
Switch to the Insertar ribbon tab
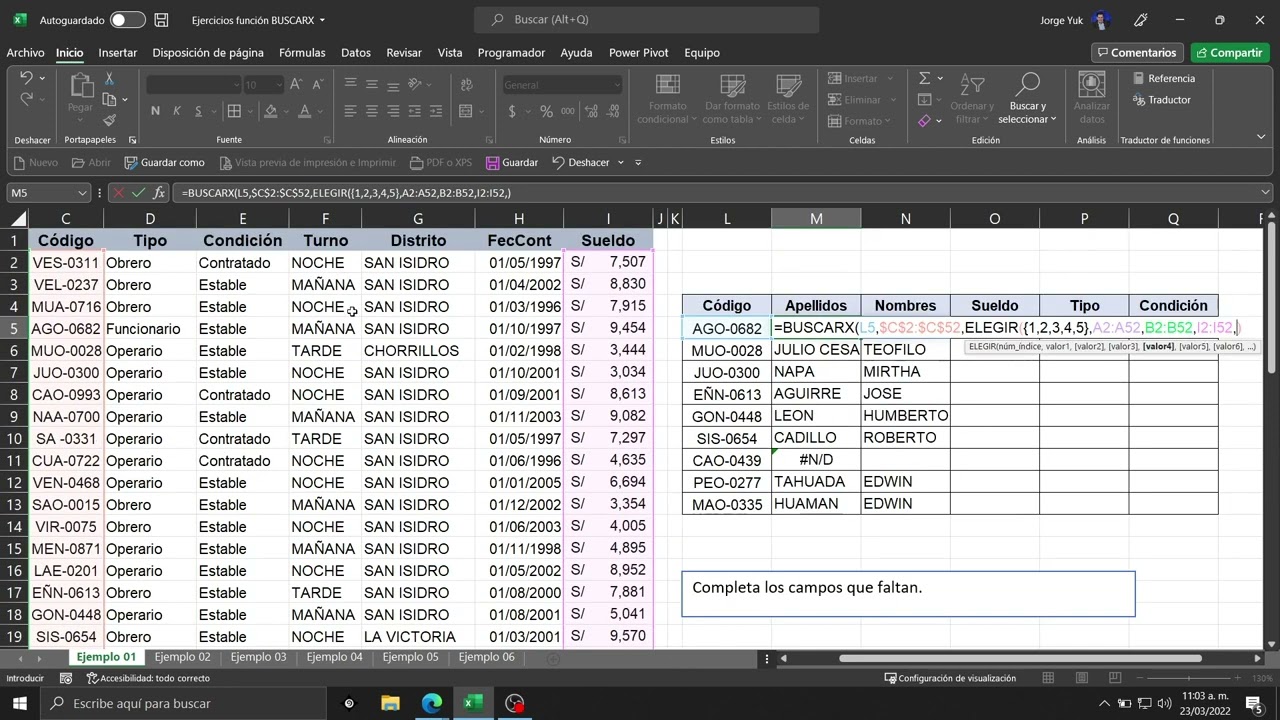point(117,53)
